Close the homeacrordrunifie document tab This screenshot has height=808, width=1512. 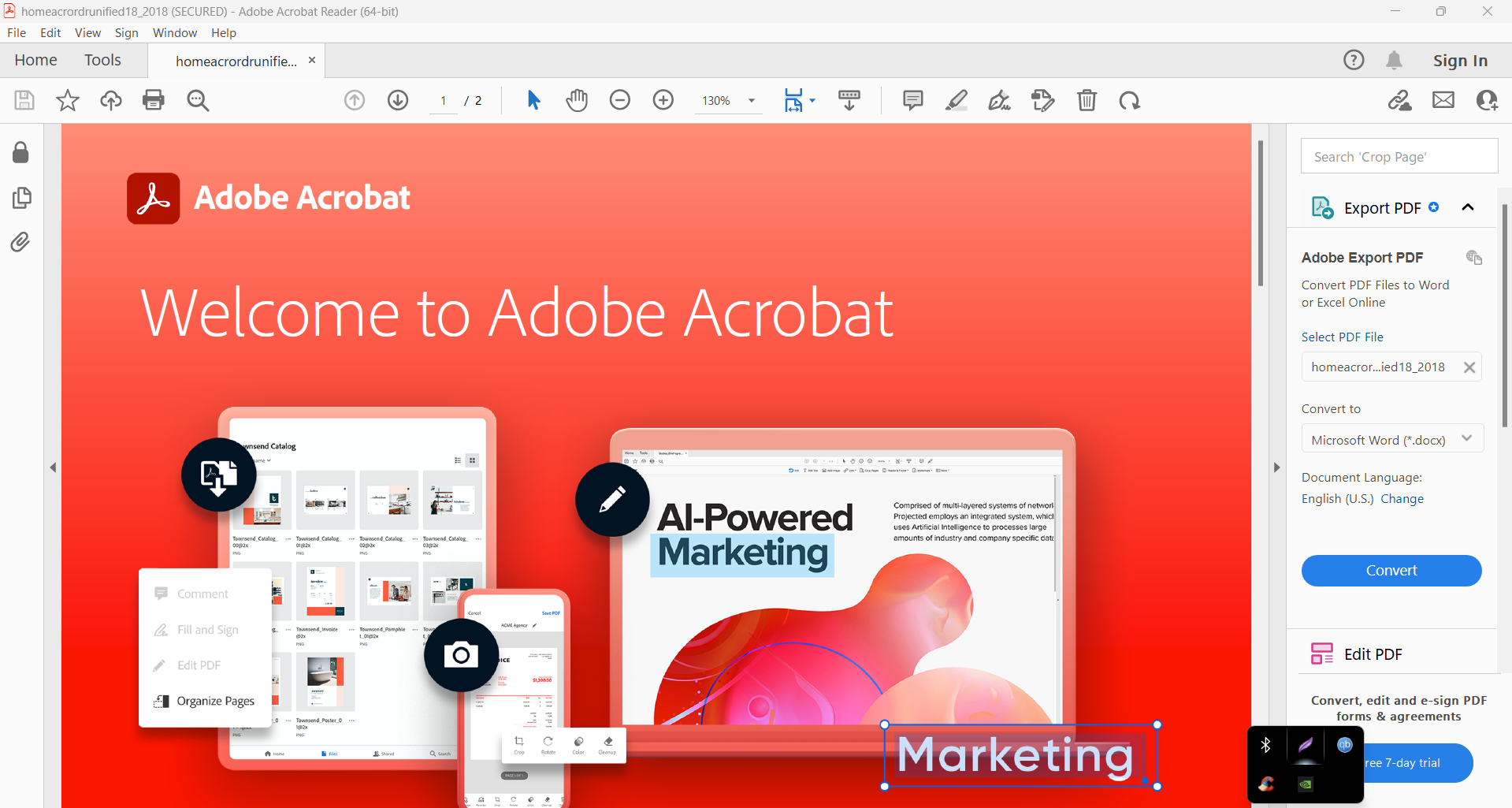pyautogui.click(x=312, y=60)
